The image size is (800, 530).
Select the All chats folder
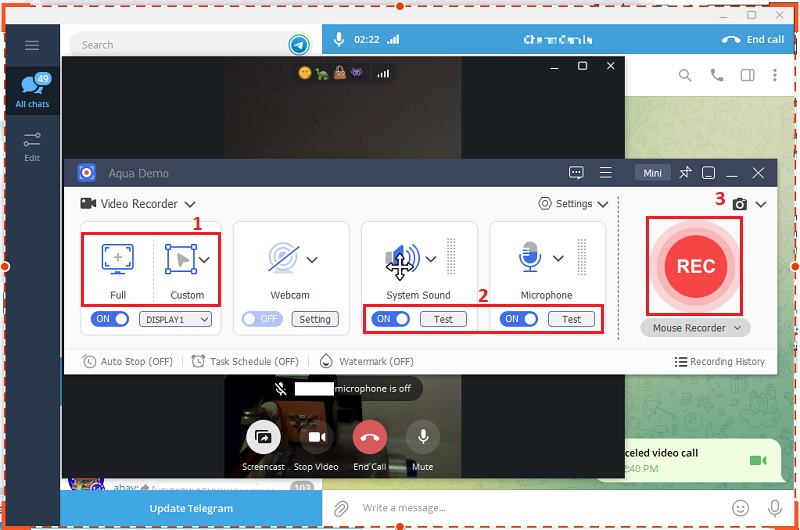click(x=32, y=90)
